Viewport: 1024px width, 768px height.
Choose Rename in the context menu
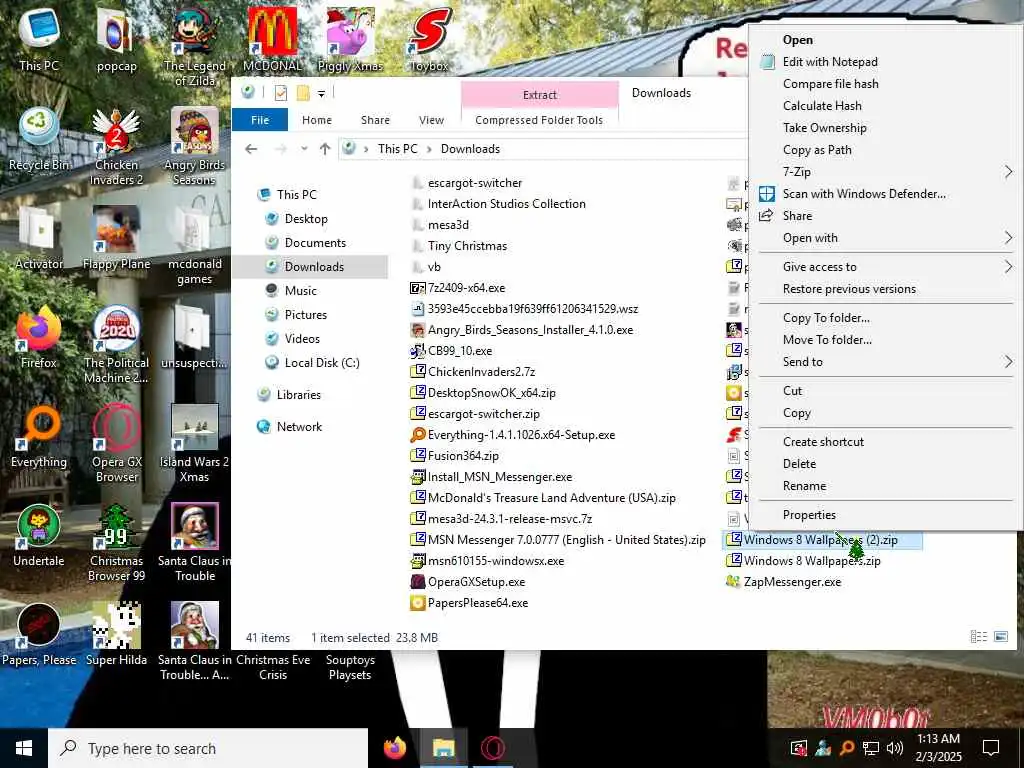point(885,486)
